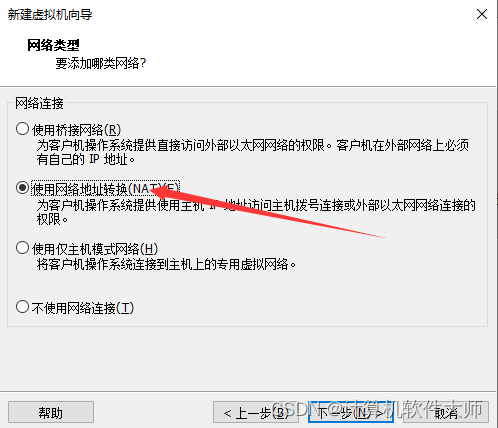
Task: Click the 要添加哪类网络? subtitle text
Action: pyautogui.click(x=101, y=63)
